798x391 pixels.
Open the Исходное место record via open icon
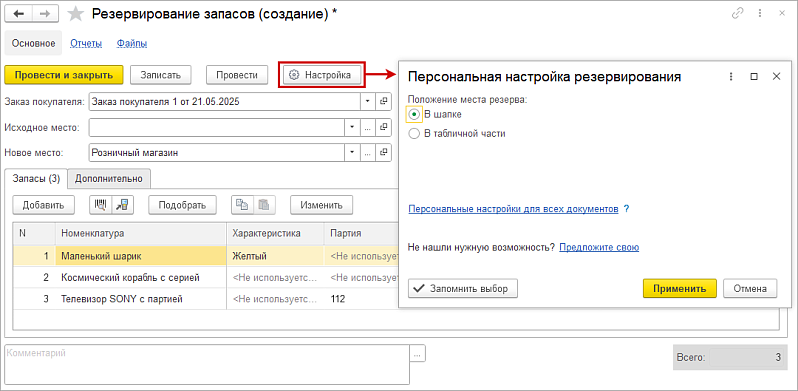tap(384, 127)
